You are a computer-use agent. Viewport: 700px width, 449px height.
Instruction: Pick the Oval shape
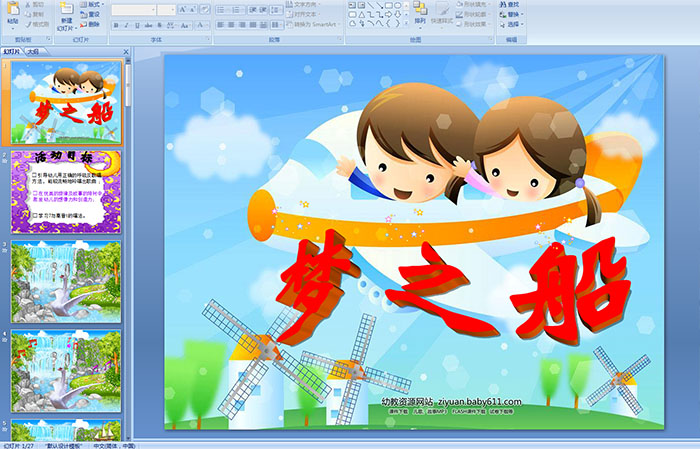click(397, 5)
